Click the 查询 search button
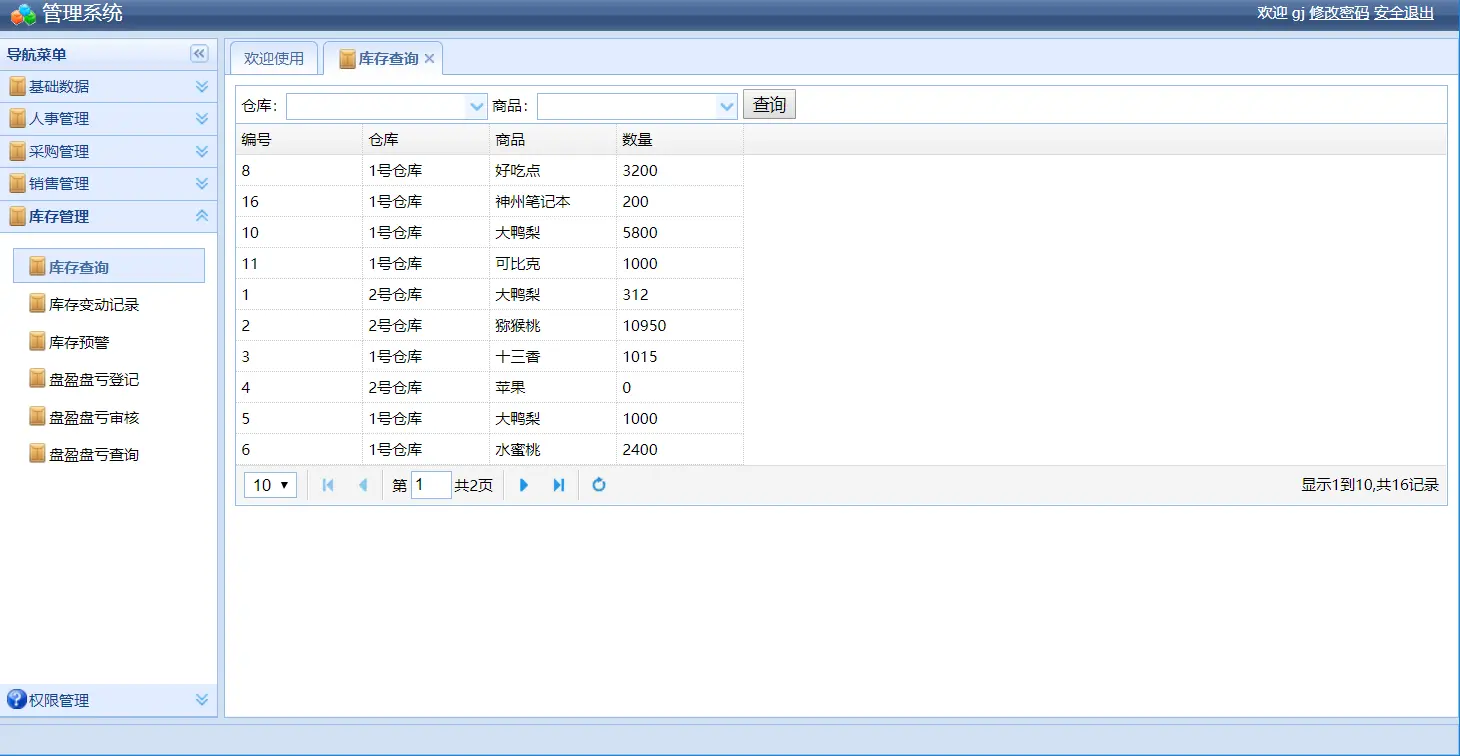The image size is (1460, 756). pyautogui.click(x=769, y=105)
